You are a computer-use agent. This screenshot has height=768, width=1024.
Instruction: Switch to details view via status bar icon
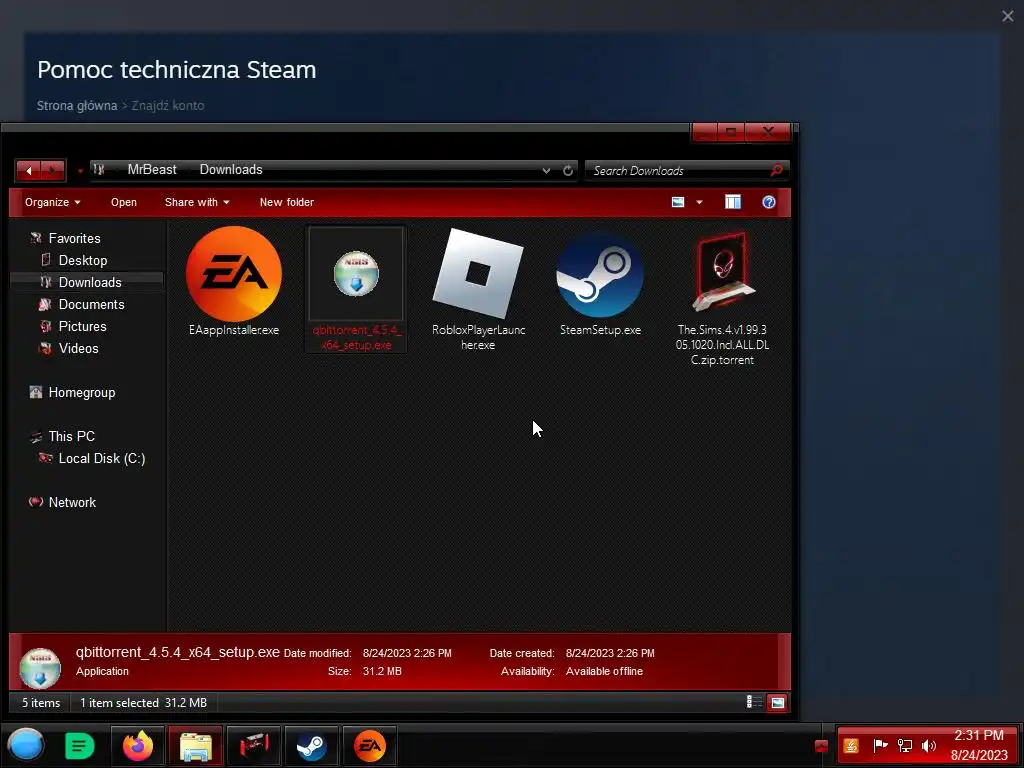tap(754, 702)
